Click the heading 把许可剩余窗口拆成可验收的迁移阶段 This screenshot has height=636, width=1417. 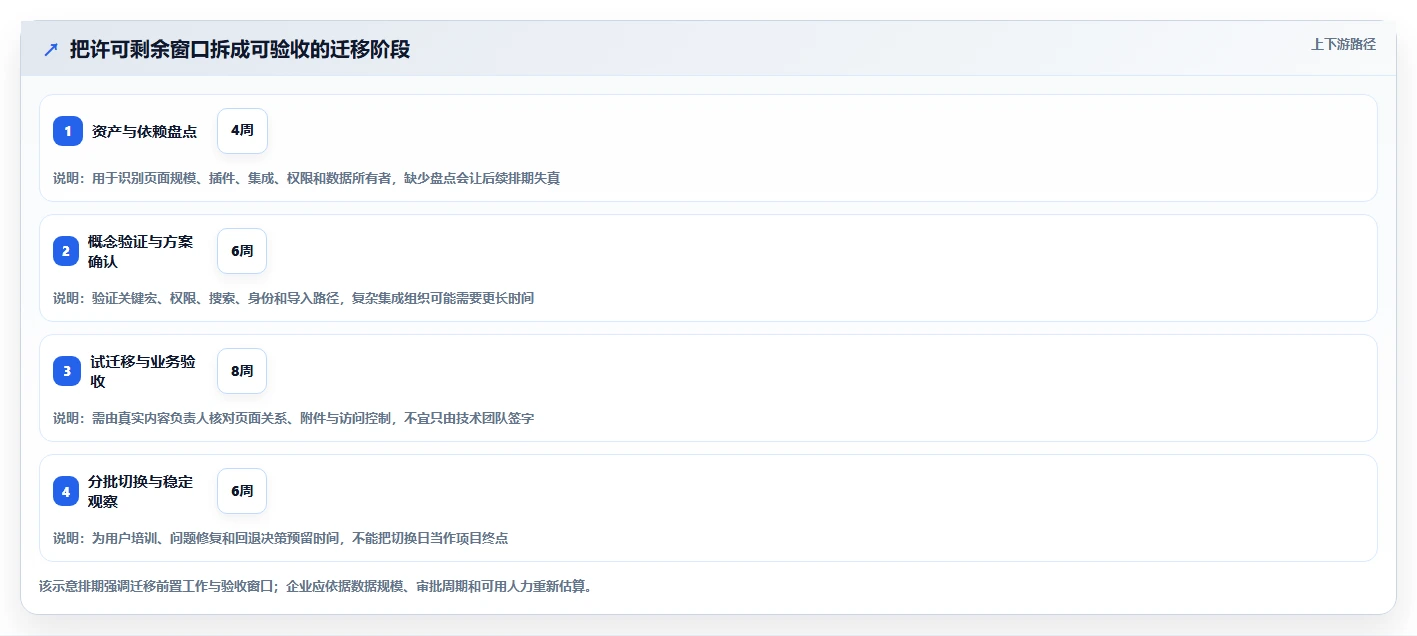pyautogui.click(x=240, y=49)
